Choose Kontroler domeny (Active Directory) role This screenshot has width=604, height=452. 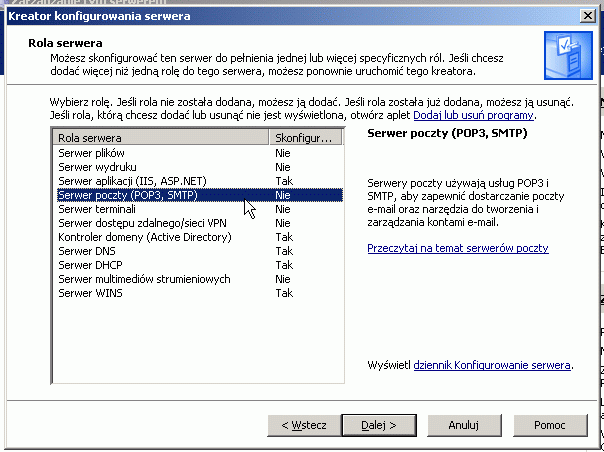[198, 237]
